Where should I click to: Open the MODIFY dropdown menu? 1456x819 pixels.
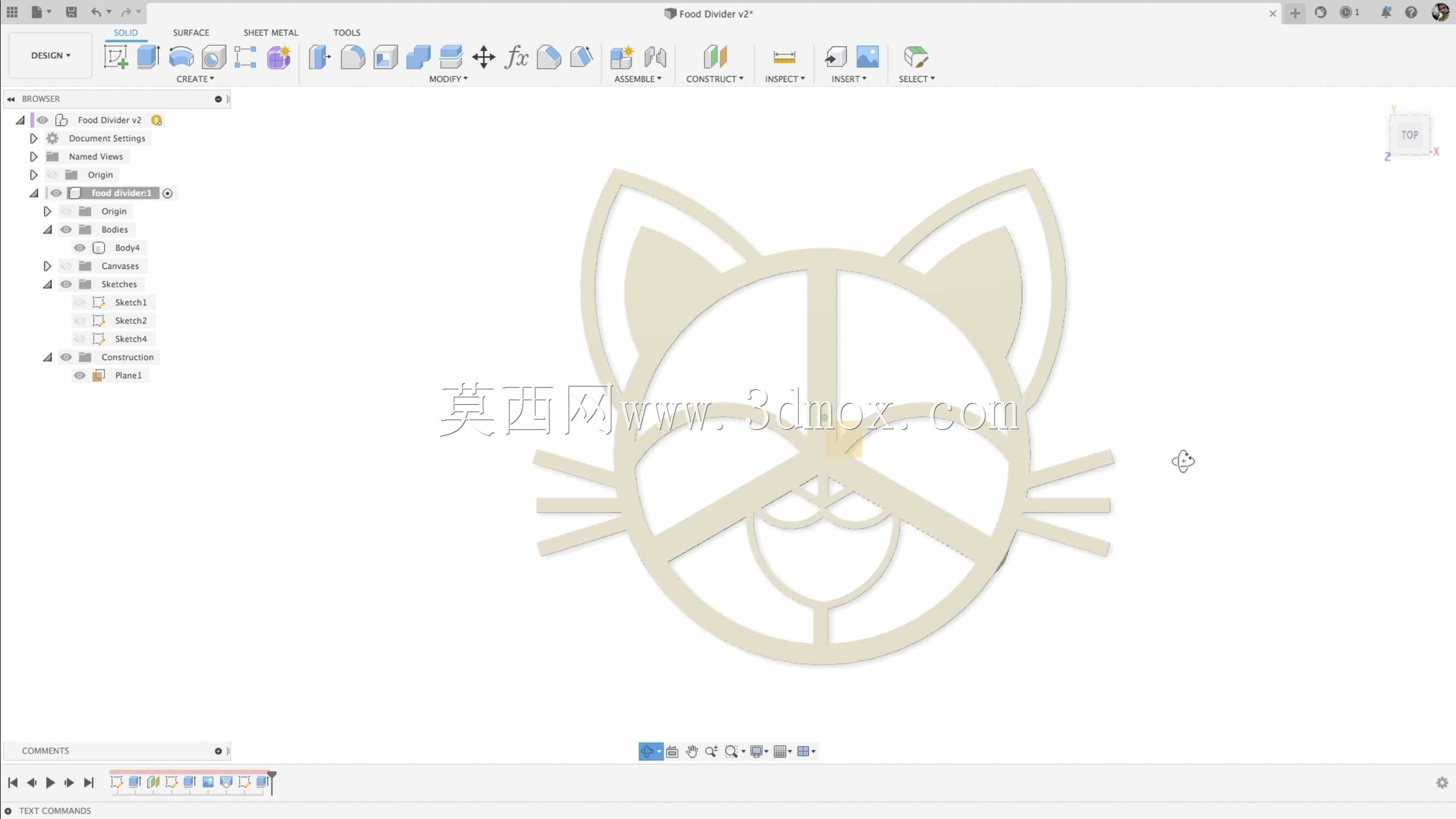click(x=448, y=79)
